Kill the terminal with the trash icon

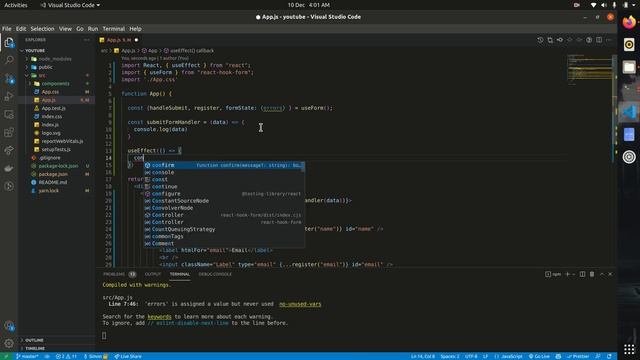click(x=592, y=274)
